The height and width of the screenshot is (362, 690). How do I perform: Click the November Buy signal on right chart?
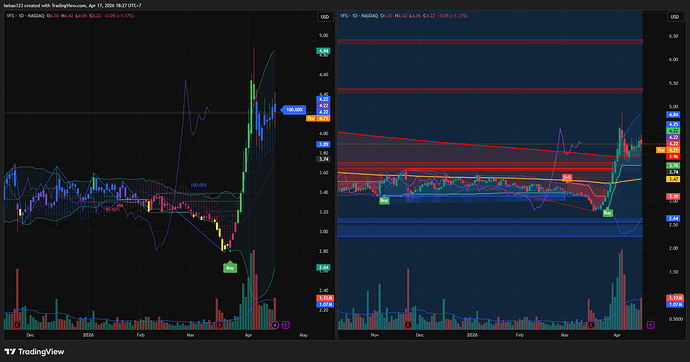(x=384, y=200)
